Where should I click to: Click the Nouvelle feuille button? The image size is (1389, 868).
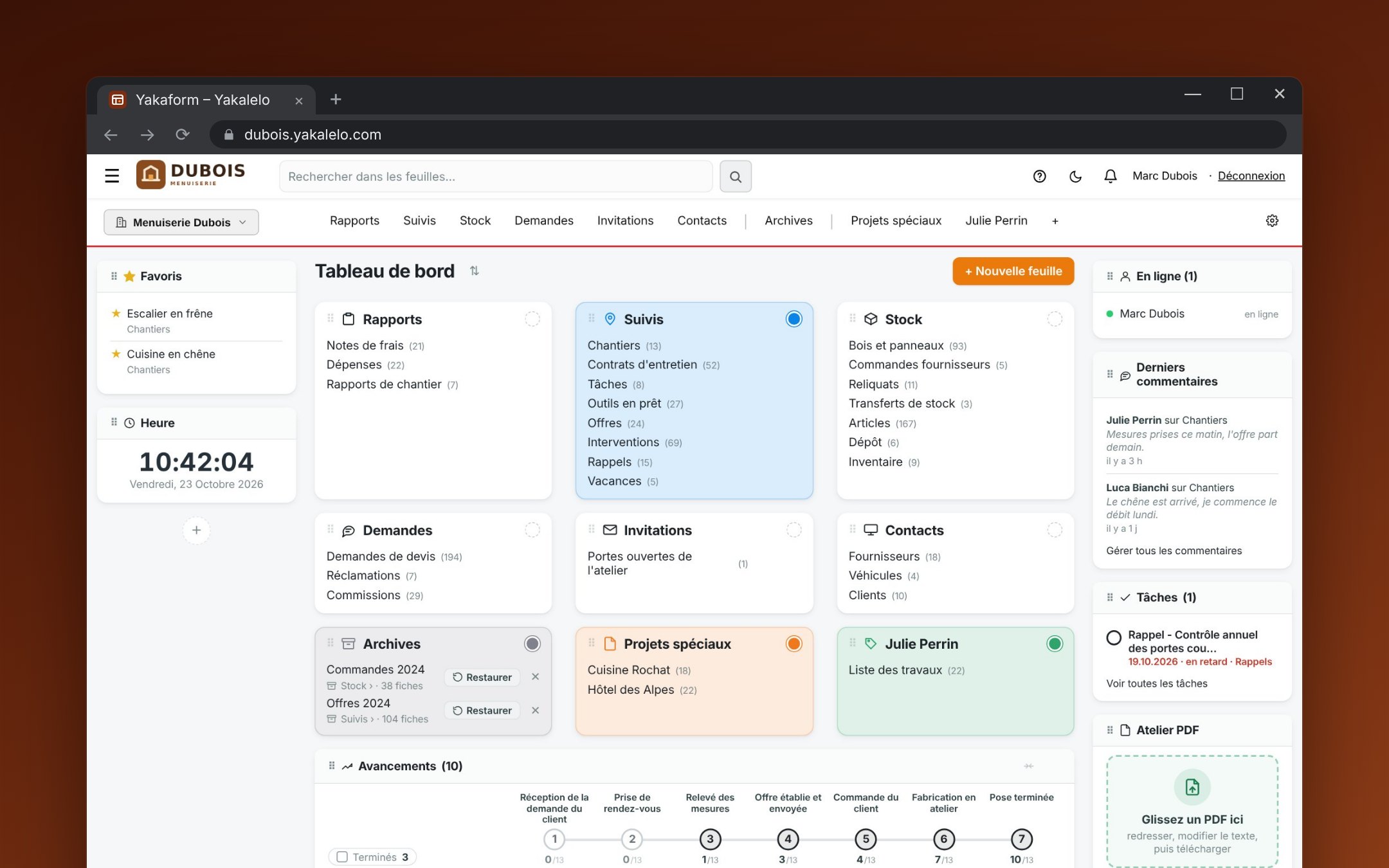pyautogui.click(x=1013, y=271)
